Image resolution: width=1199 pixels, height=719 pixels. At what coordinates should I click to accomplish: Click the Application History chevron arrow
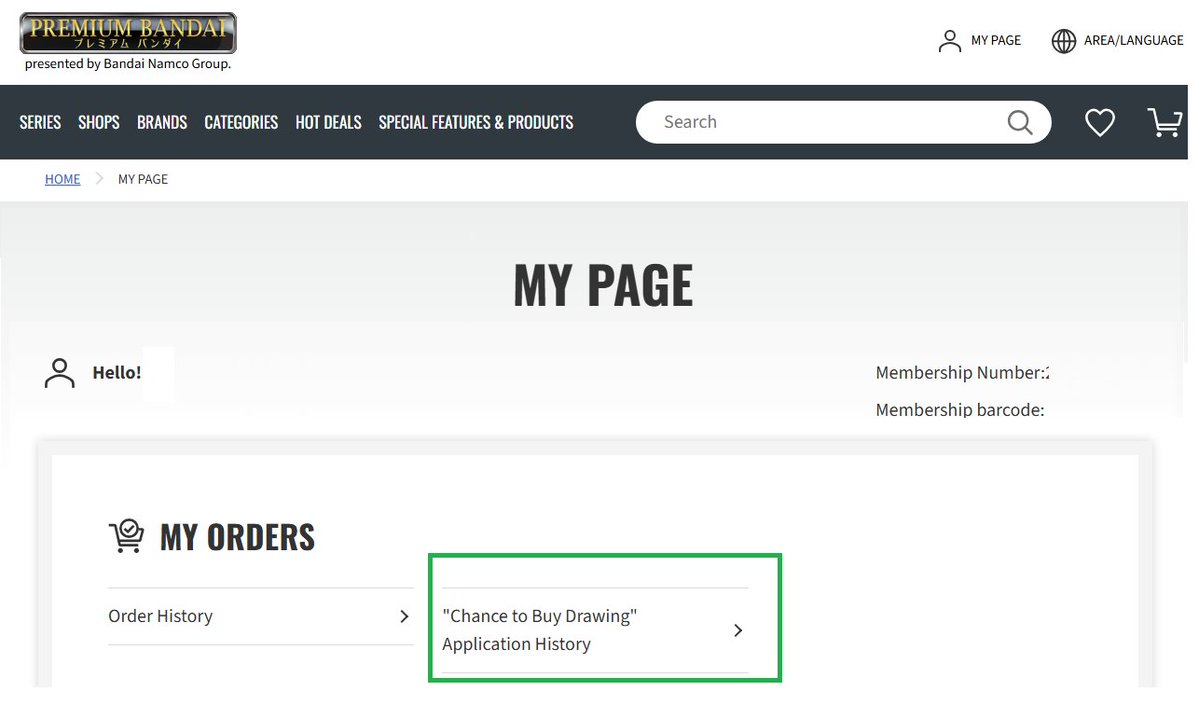(738, 630)
